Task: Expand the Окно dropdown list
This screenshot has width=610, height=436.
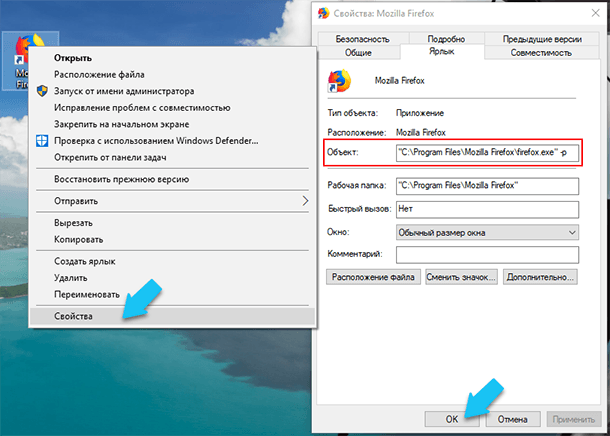Action: coord(572,233)
